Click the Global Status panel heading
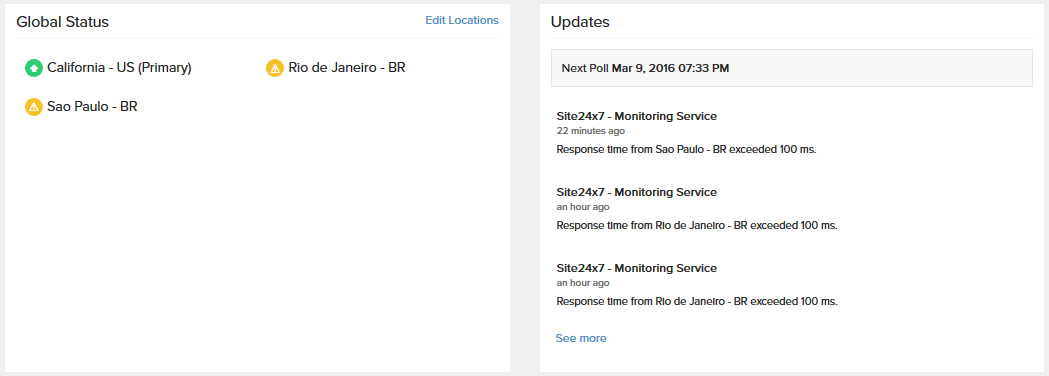 click(x=62, y=22)
